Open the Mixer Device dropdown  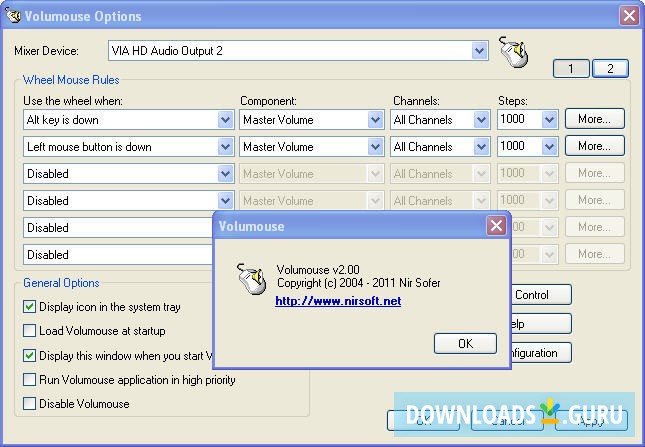(479, 51)
